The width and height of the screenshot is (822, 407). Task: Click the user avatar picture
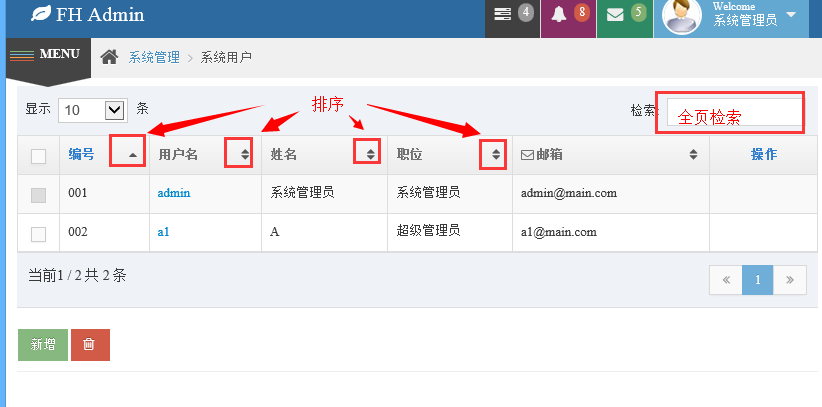[x=682, y=15]
